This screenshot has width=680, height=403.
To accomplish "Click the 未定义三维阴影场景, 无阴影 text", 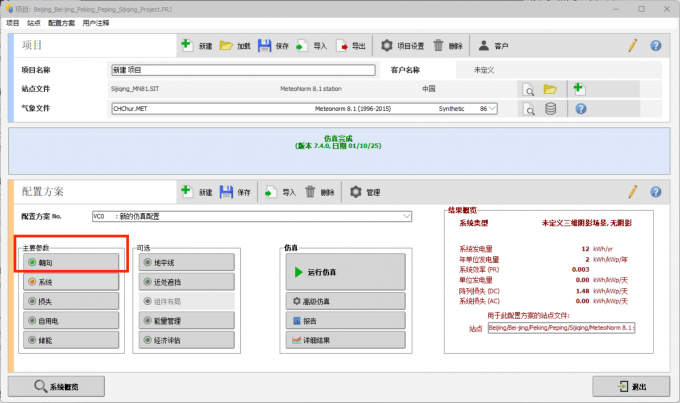I will [586, 223].
